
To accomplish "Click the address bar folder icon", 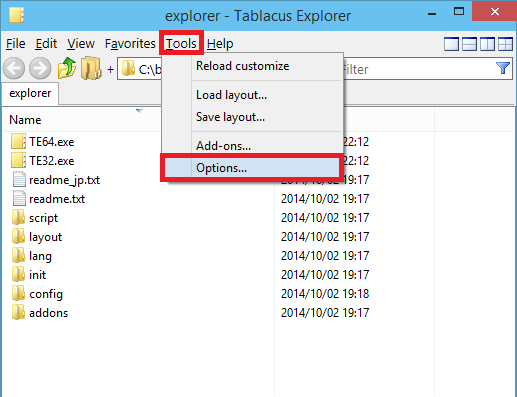I will [128, 68].
